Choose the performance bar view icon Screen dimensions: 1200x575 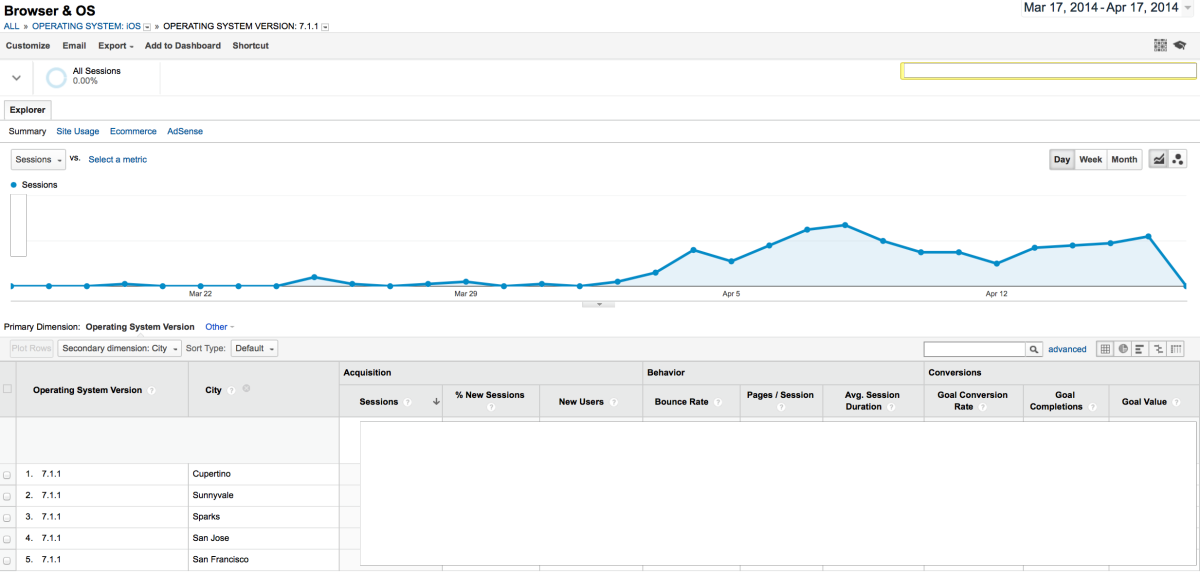pyautogui.click(x=1141, y=349)
